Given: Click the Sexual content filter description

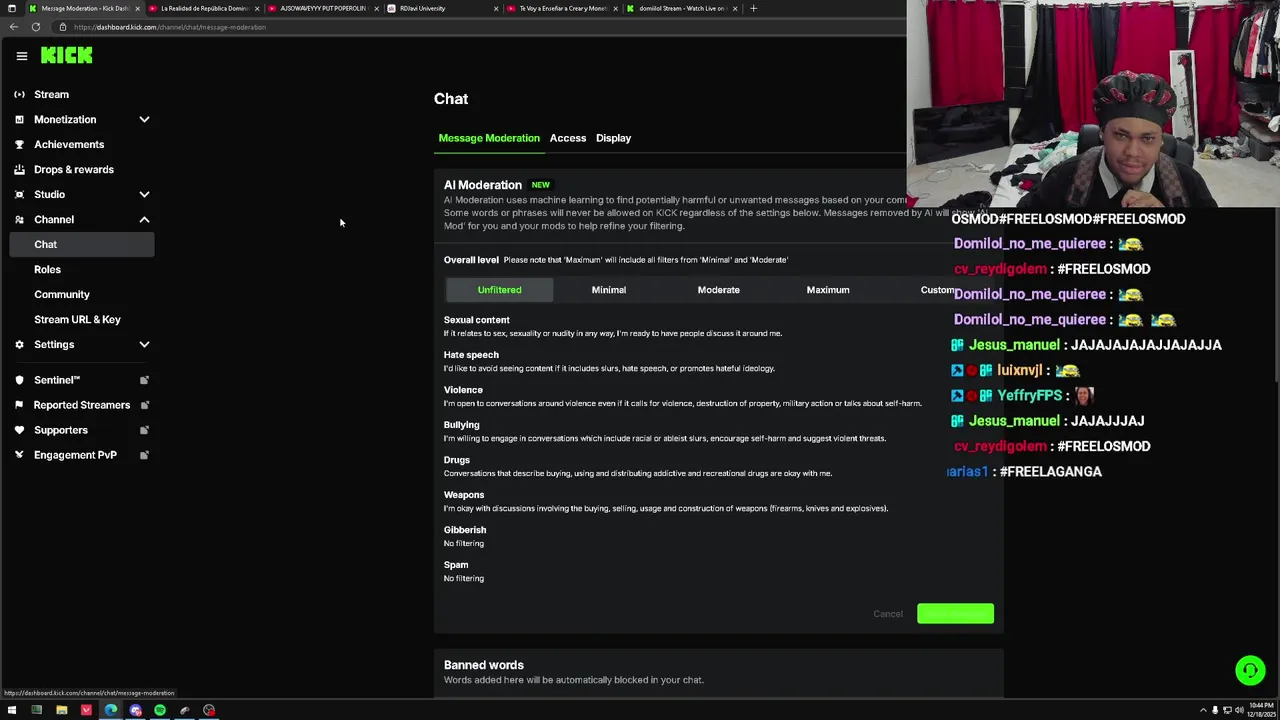Looking at the screenshot, I should [x=613, y=333].
